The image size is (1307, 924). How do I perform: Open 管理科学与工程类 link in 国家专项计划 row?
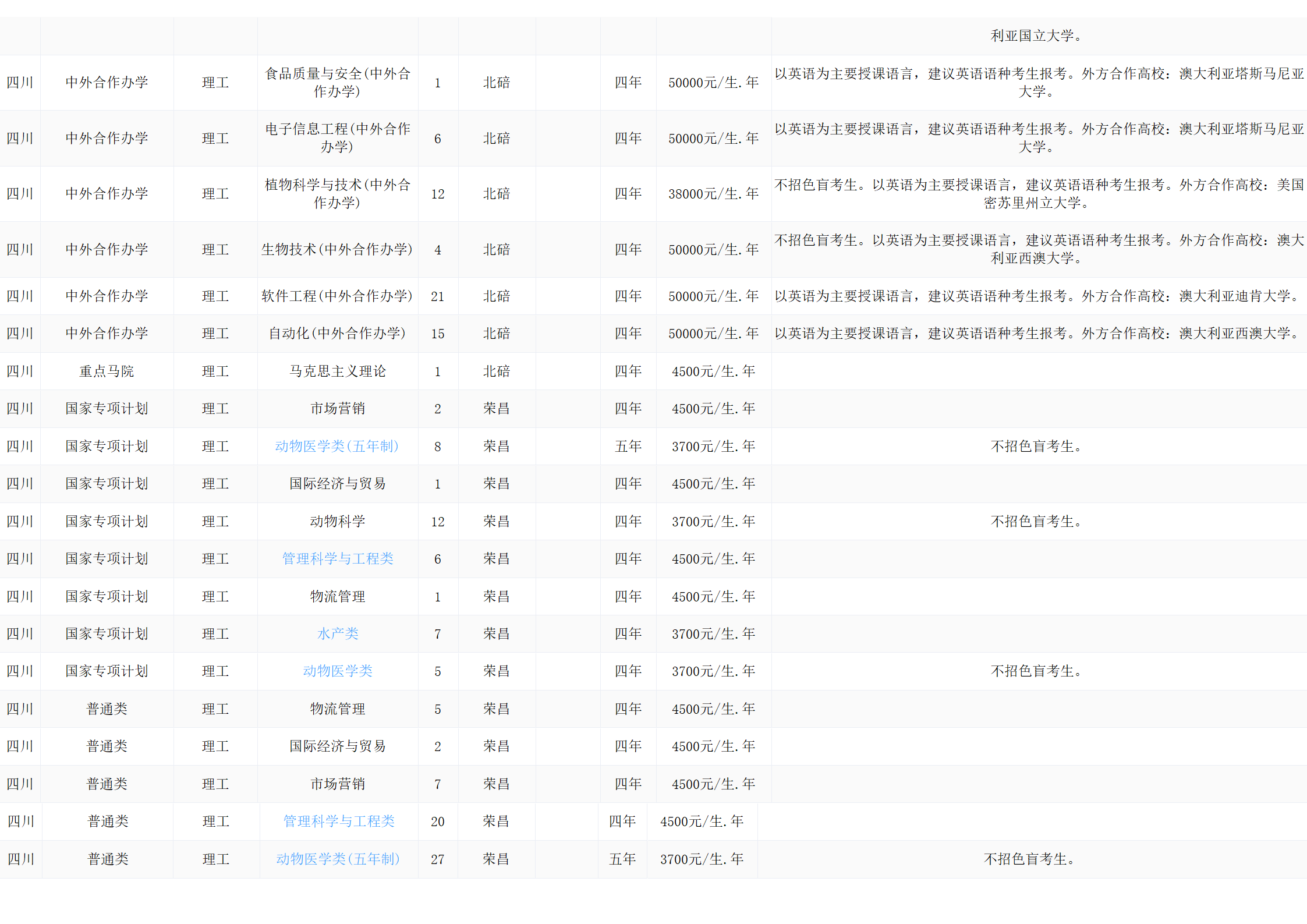pos(338,558)
